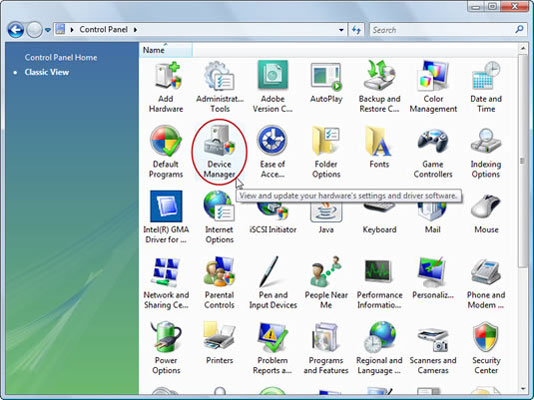Open the Add Hardware applet
Image resolution: width=534 pixels, height=400 pixels.
pos(166,87)
